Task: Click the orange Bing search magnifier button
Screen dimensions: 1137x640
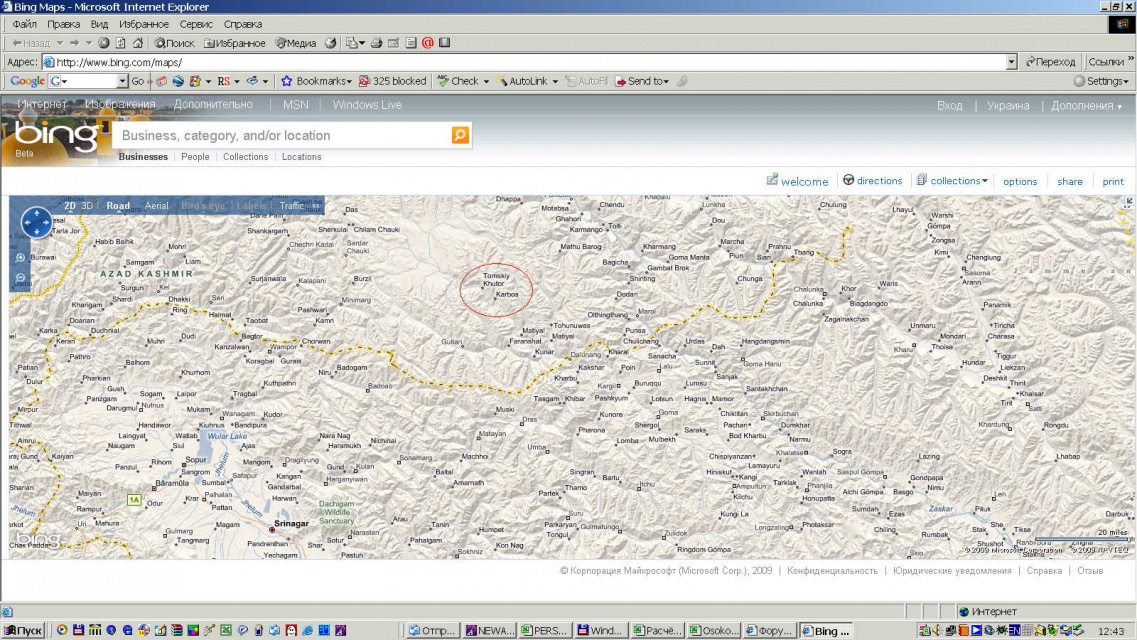Action: point(460,135)
